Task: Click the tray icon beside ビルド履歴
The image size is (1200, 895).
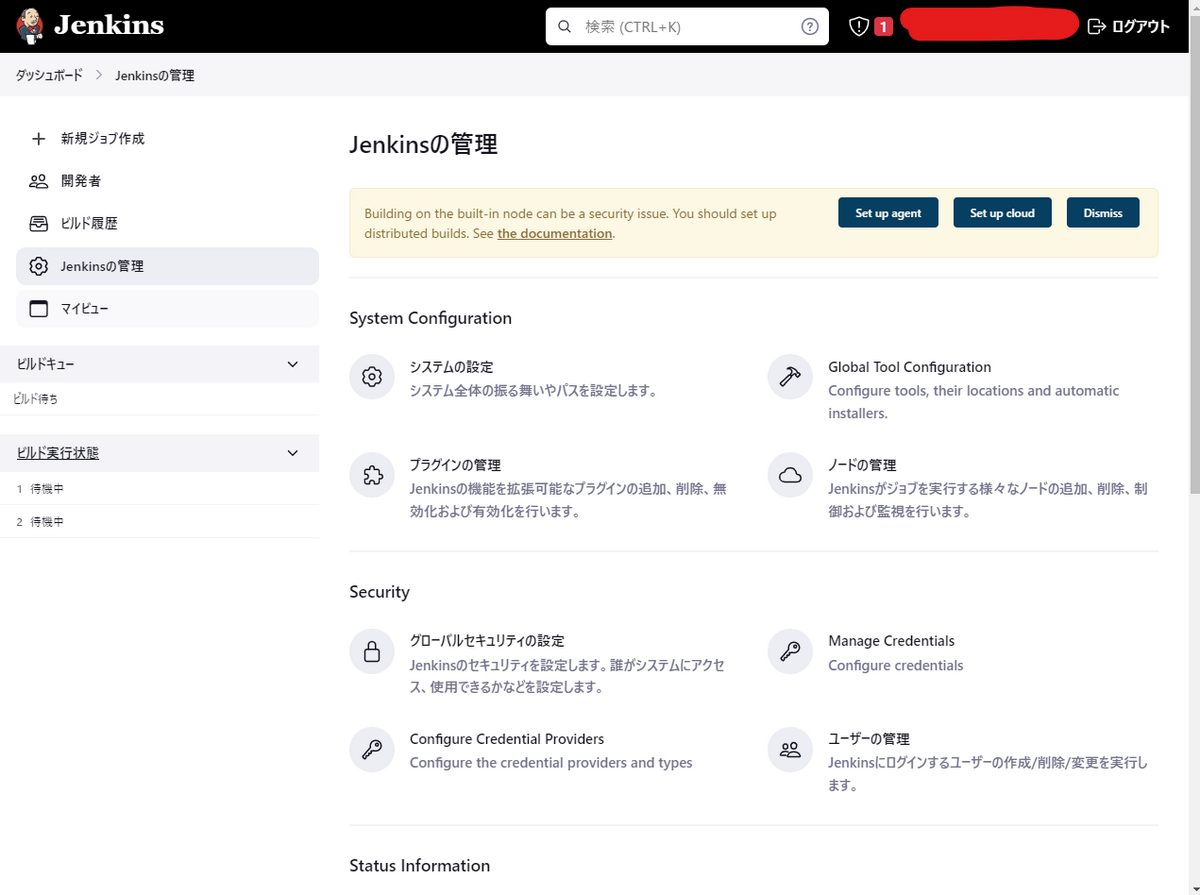Action: point(39,223)
